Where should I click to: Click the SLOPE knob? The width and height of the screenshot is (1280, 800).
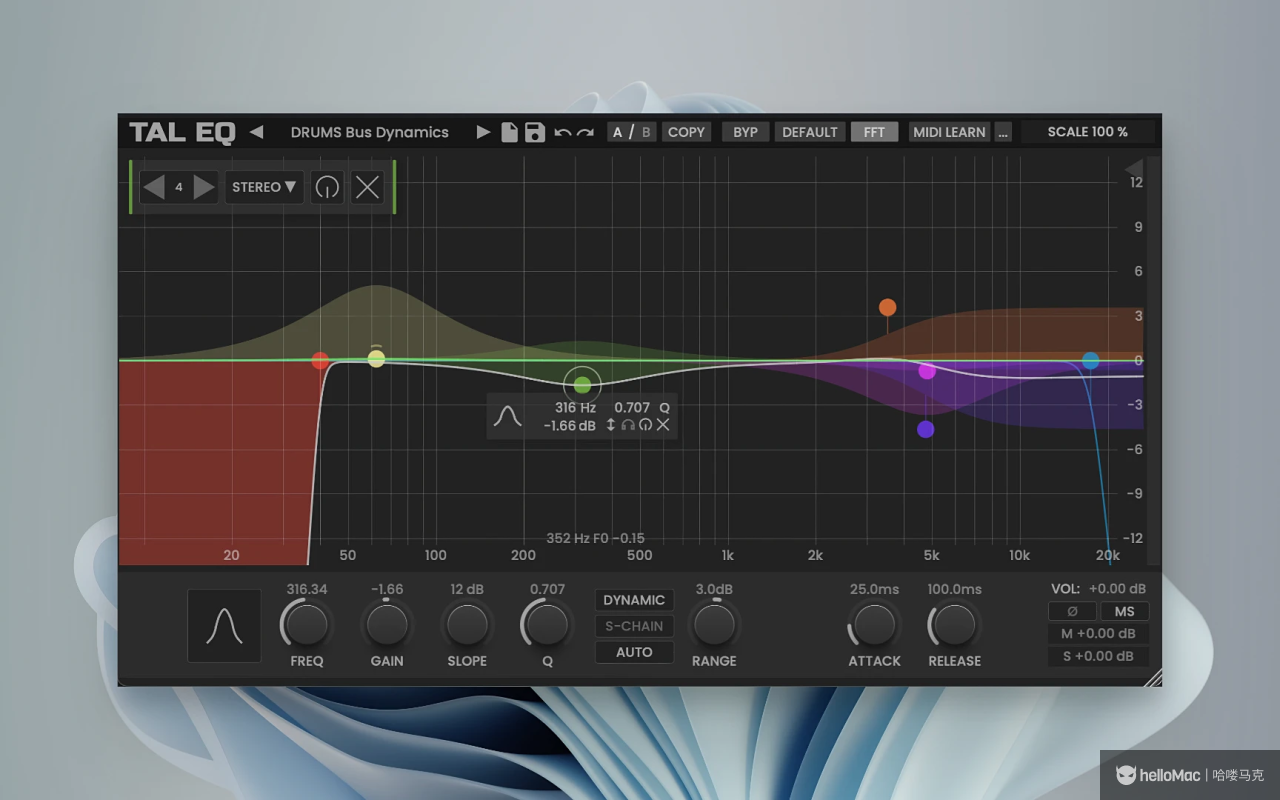(x=467, y=625)
